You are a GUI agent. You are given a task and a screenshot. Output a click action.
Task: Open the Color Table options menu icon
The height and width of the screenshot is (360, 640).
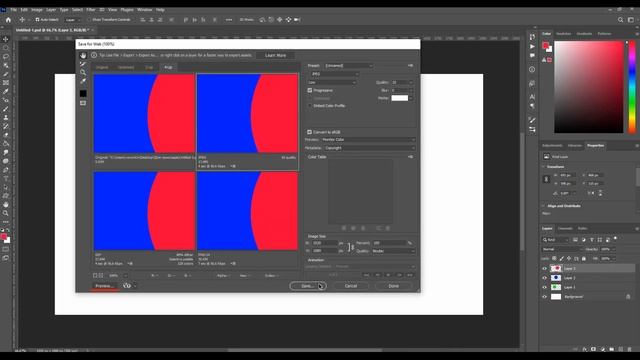click(410, 157)
